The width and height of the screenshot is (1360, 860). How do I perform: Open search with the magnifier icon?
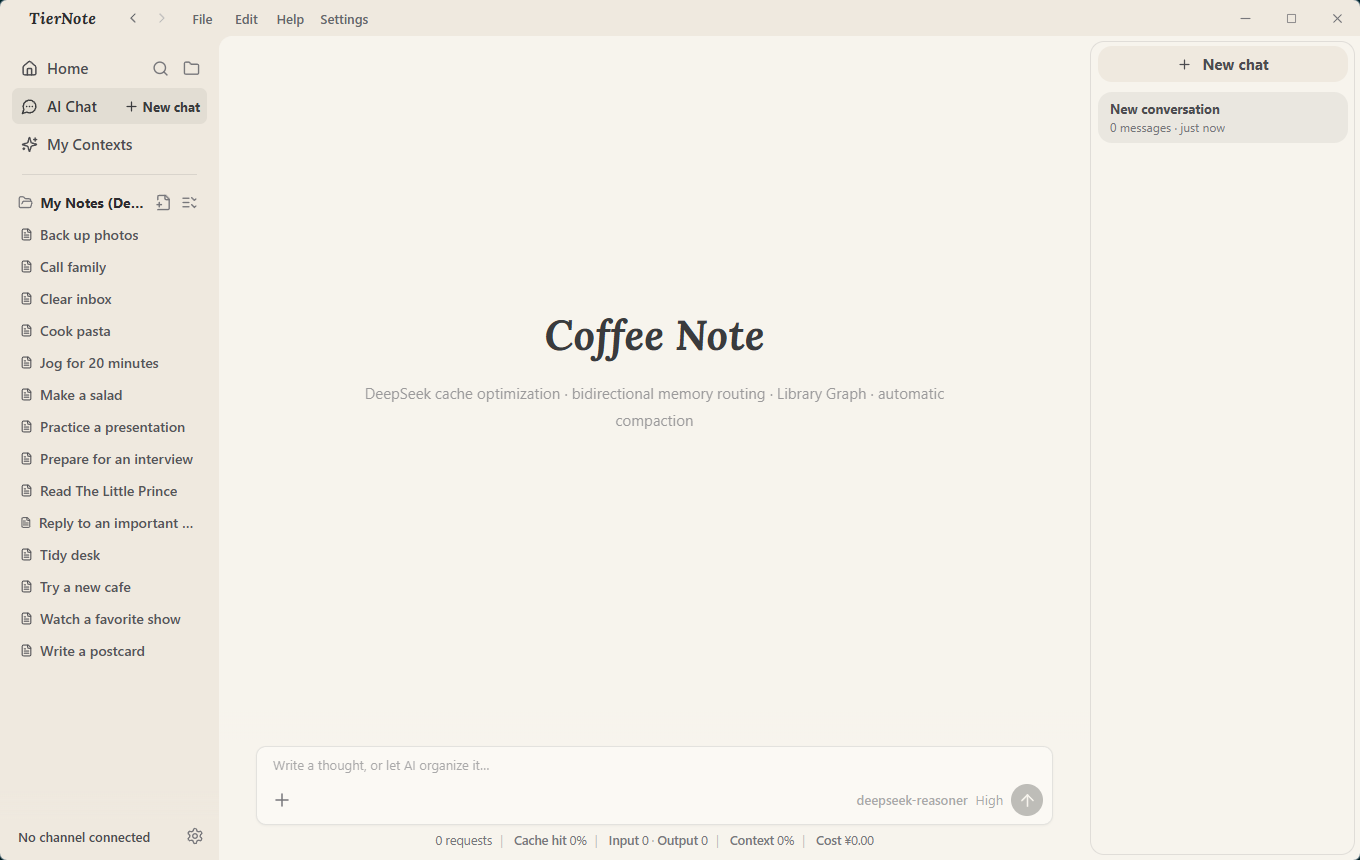pyautogui.click(x=160, y=69)
